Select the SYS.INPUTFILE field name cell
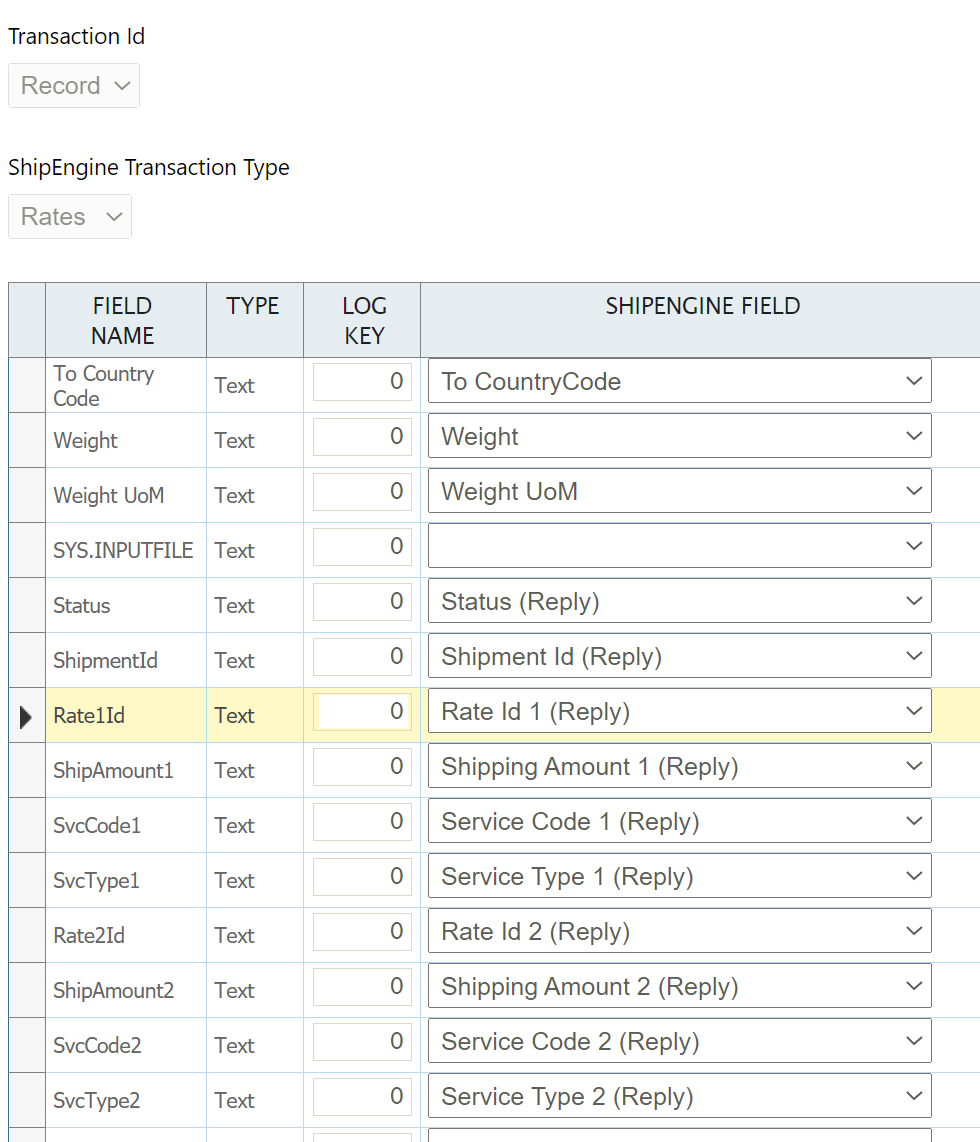980x1142 pixels. point(125,550)
